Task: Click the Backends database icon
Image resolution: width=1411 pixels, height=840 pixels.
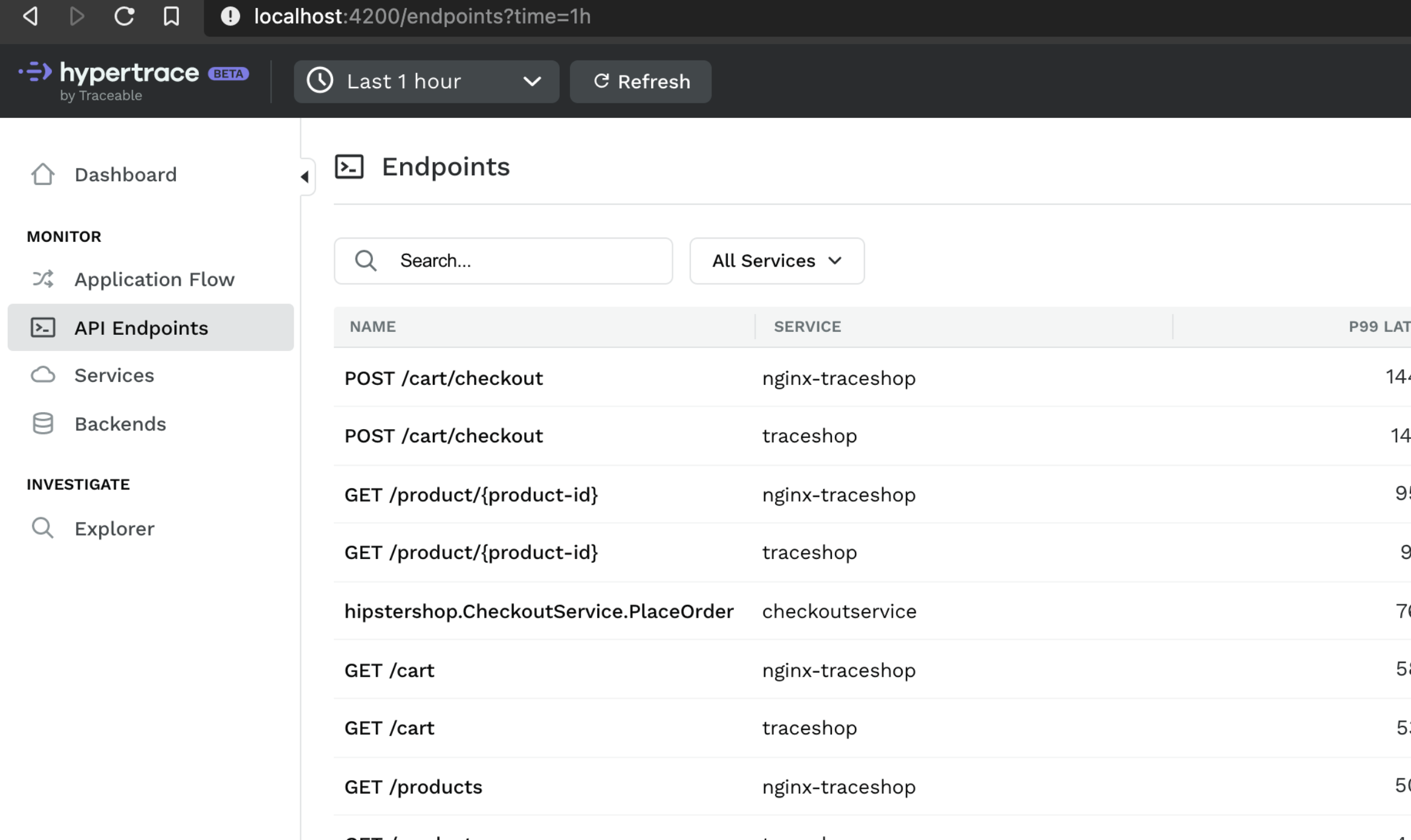Action: [x=43, y=424]
